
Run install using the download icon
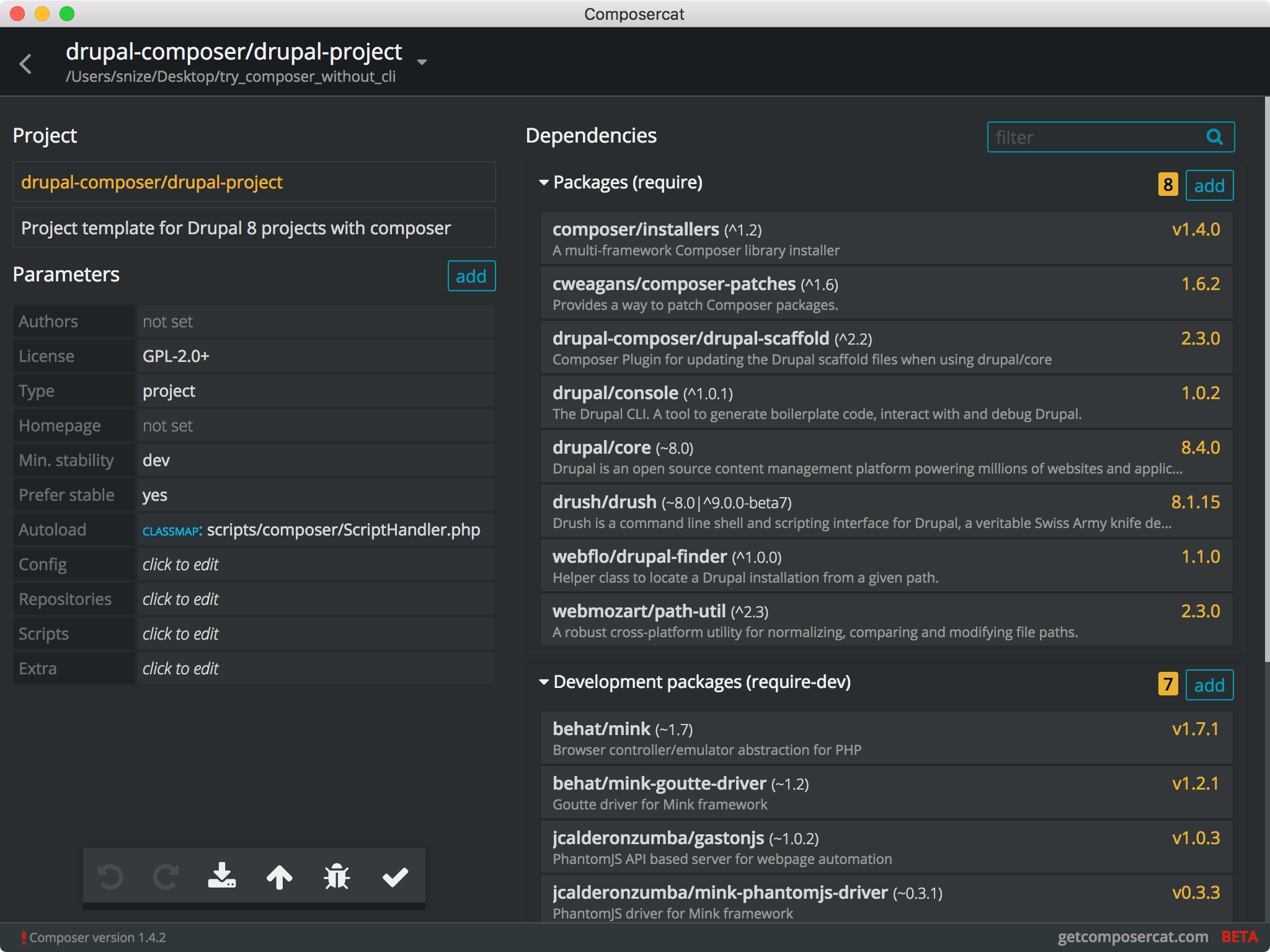point(222,875)
